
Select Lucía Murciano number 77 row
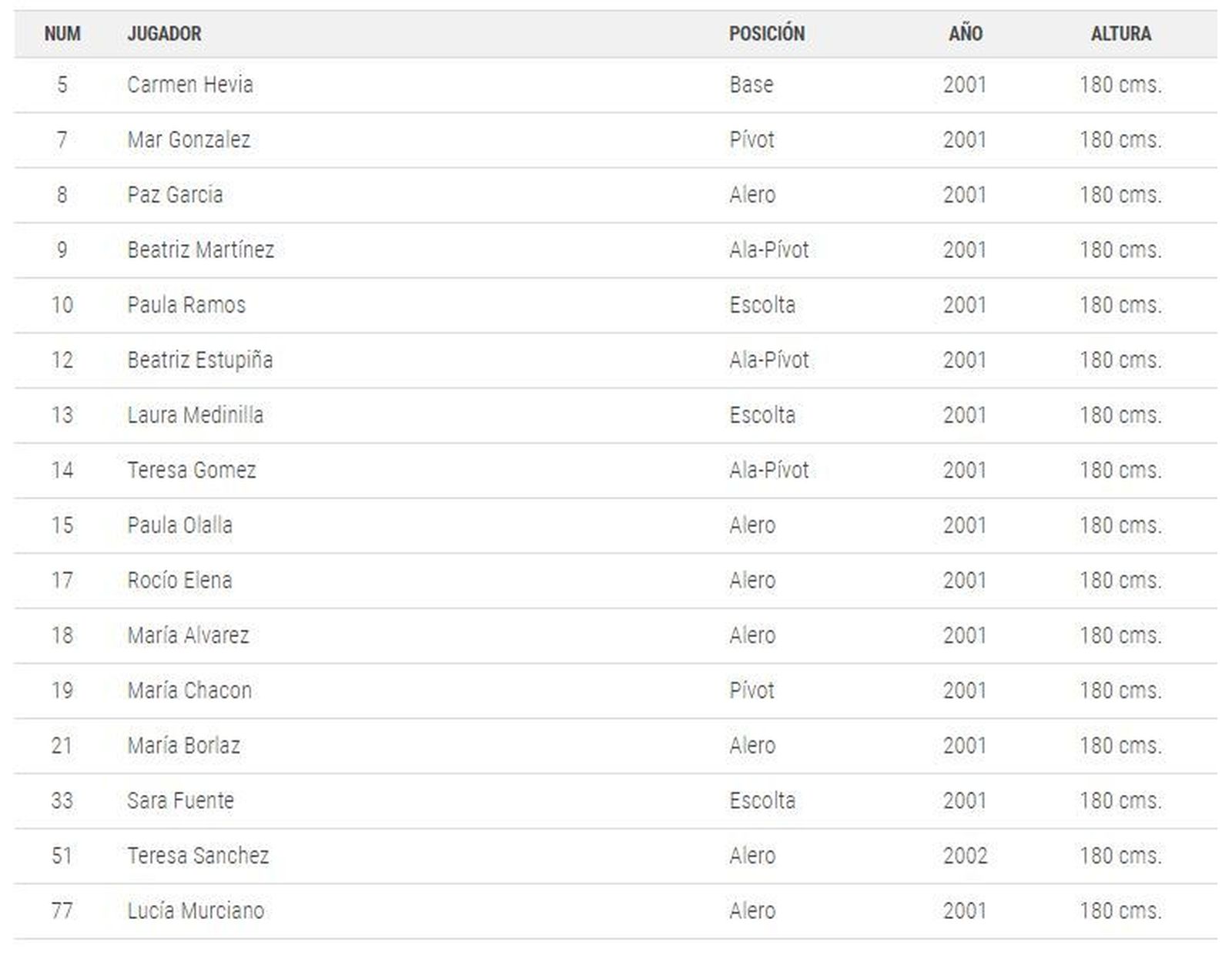[615, 911]
